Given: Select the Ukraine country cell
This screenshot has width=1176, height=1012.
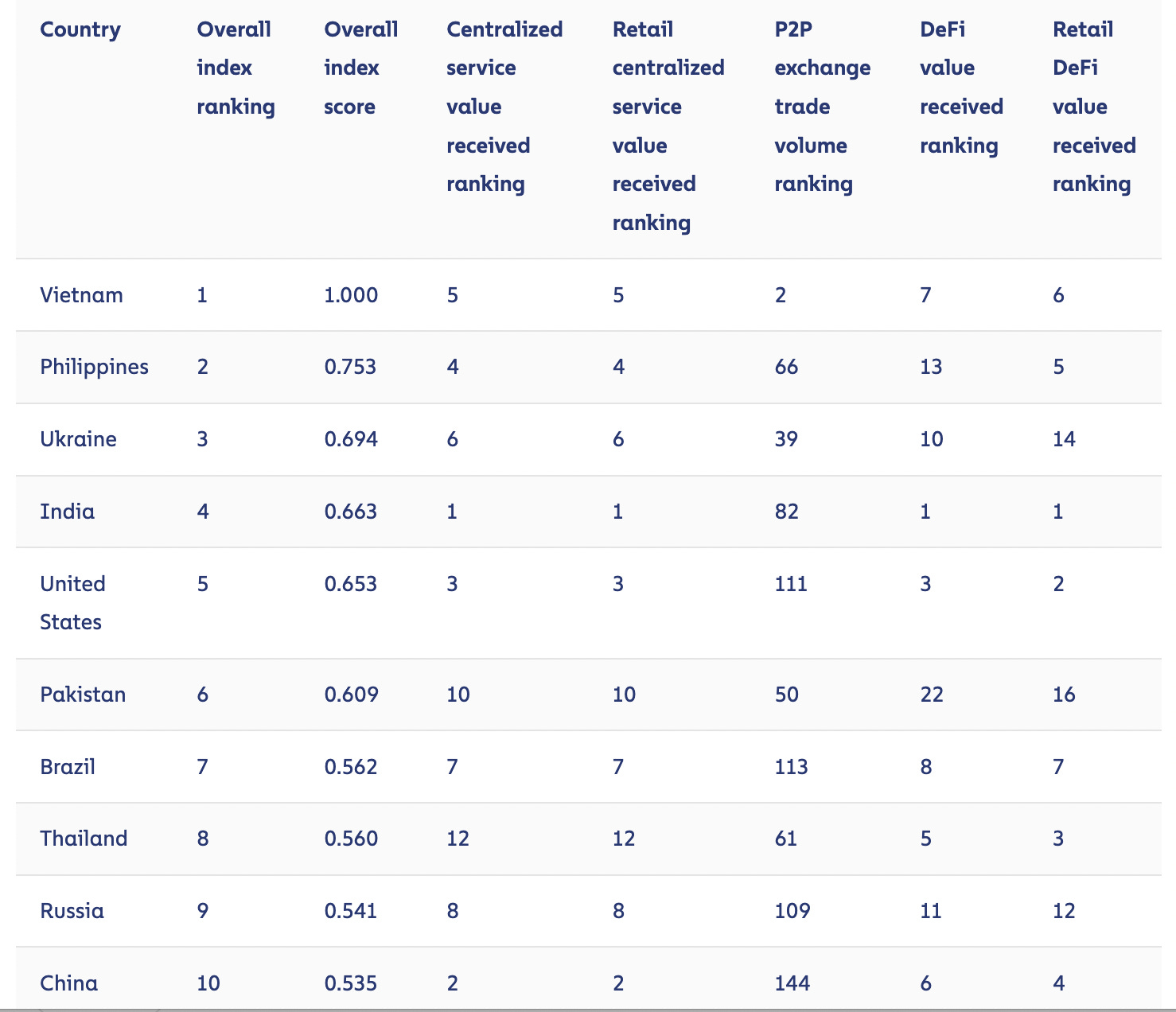Looking at the screenshot, I should [79, 439].
